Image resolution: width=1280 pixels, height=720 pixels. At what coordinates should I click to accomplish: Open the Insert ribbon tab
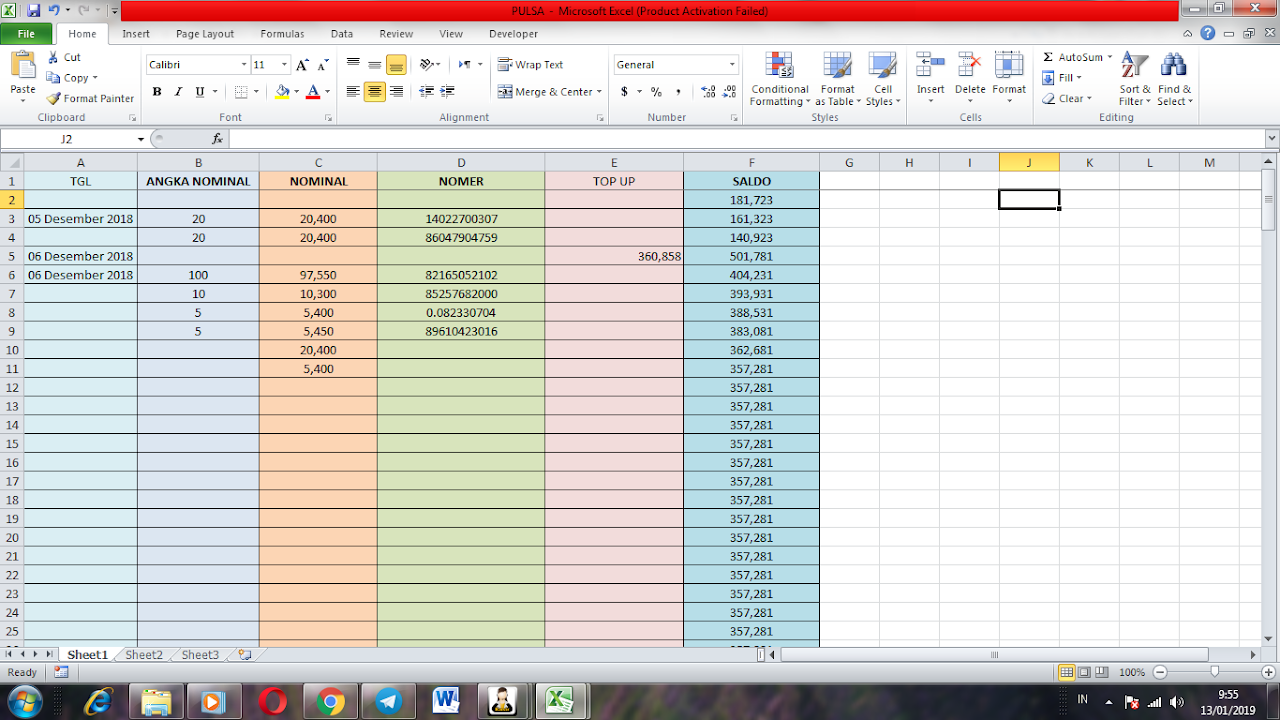[136, 34]
